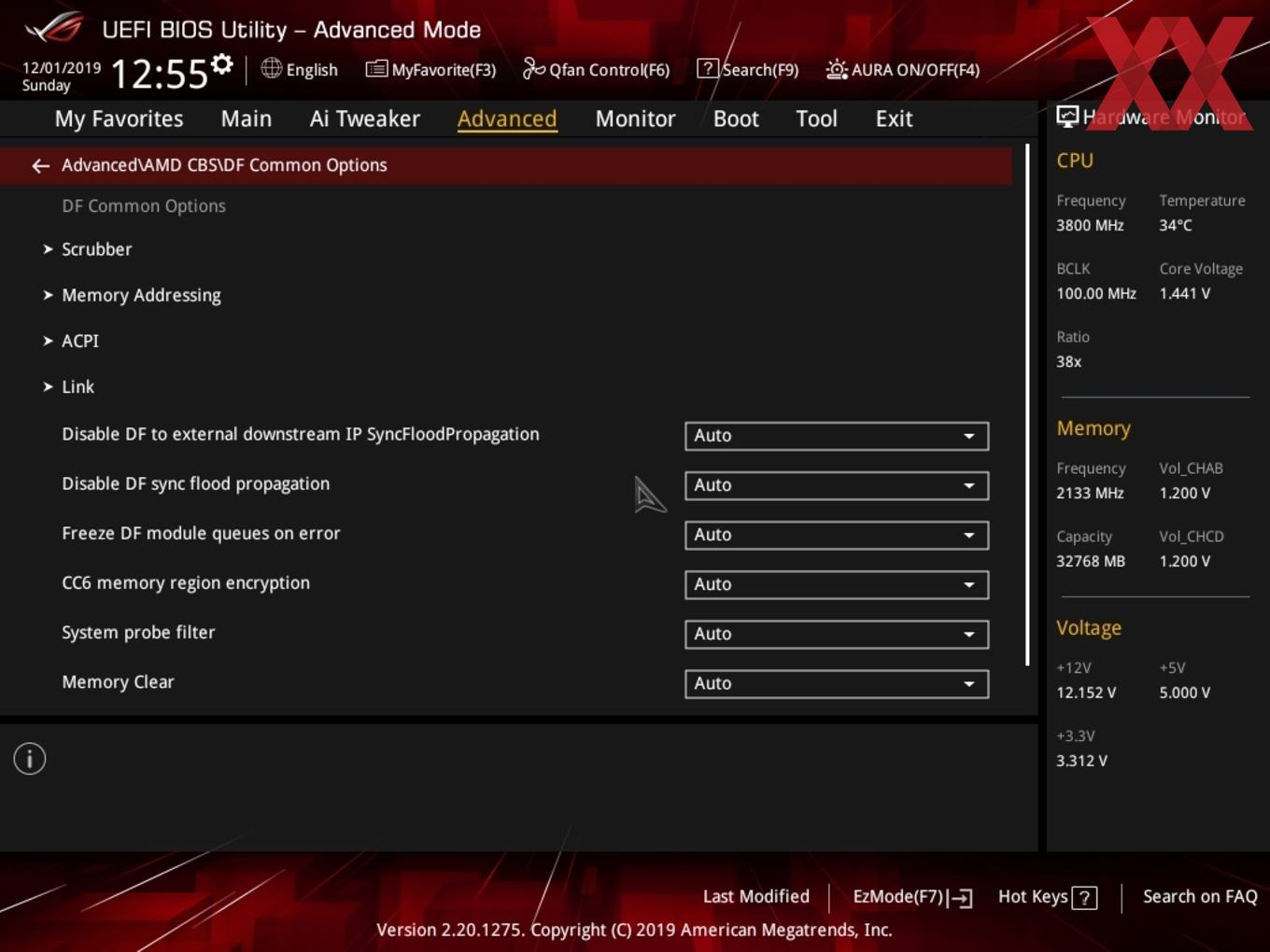Viewport: 1270px width, 952px height.
Task: Click Hardware Monitor screen icon
Action: point(1067,117)
